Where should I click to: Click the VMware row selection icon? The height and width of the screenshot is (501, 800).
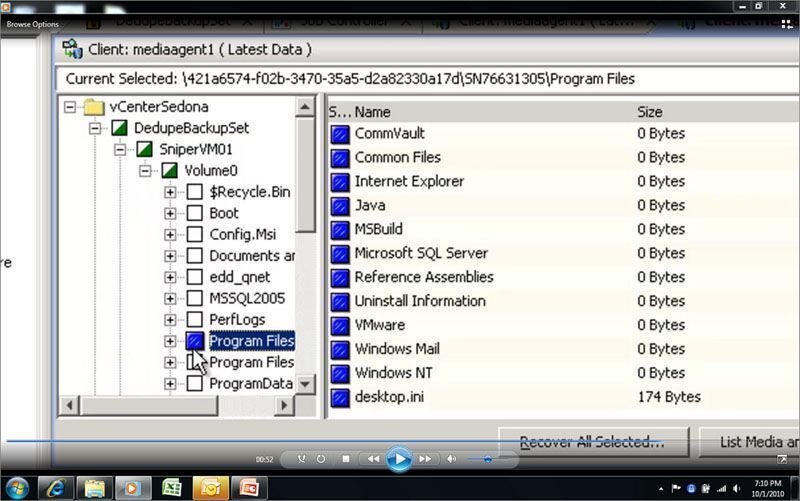click(340, 326)
